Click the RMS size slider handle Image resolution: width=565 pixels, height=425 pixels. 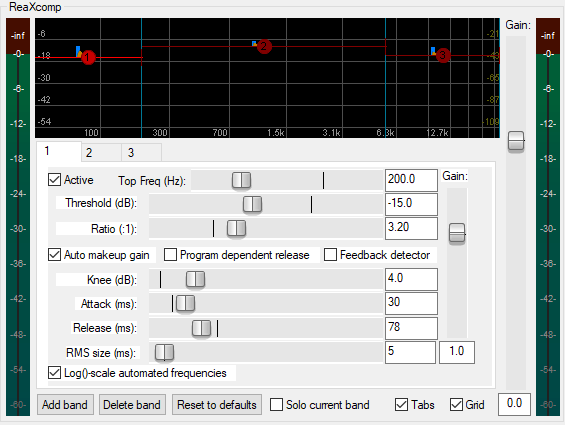(164, 353)
